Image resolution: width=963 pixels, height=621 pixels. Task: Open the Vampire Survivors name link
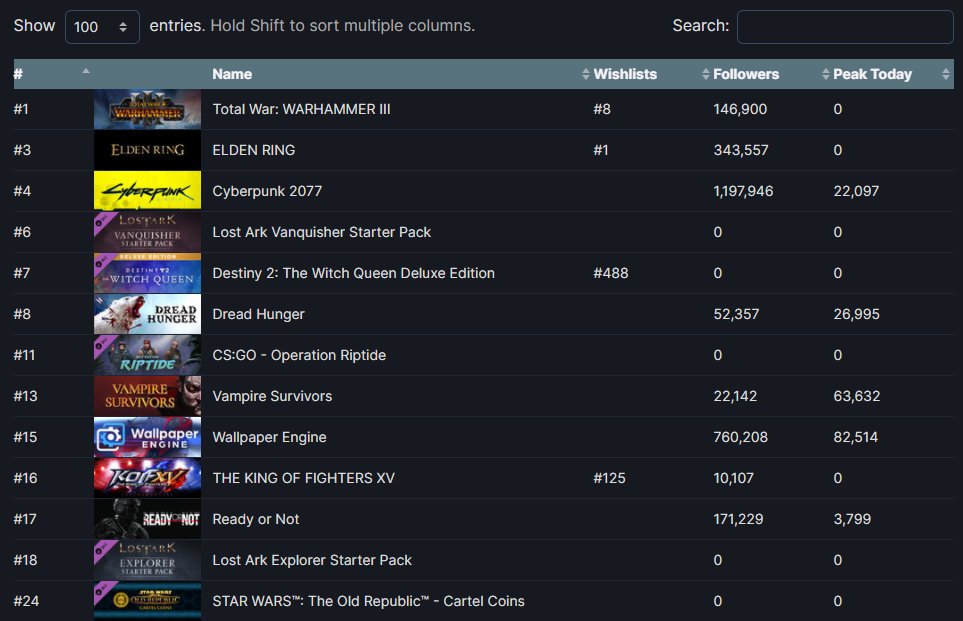[x=272, y=396]
